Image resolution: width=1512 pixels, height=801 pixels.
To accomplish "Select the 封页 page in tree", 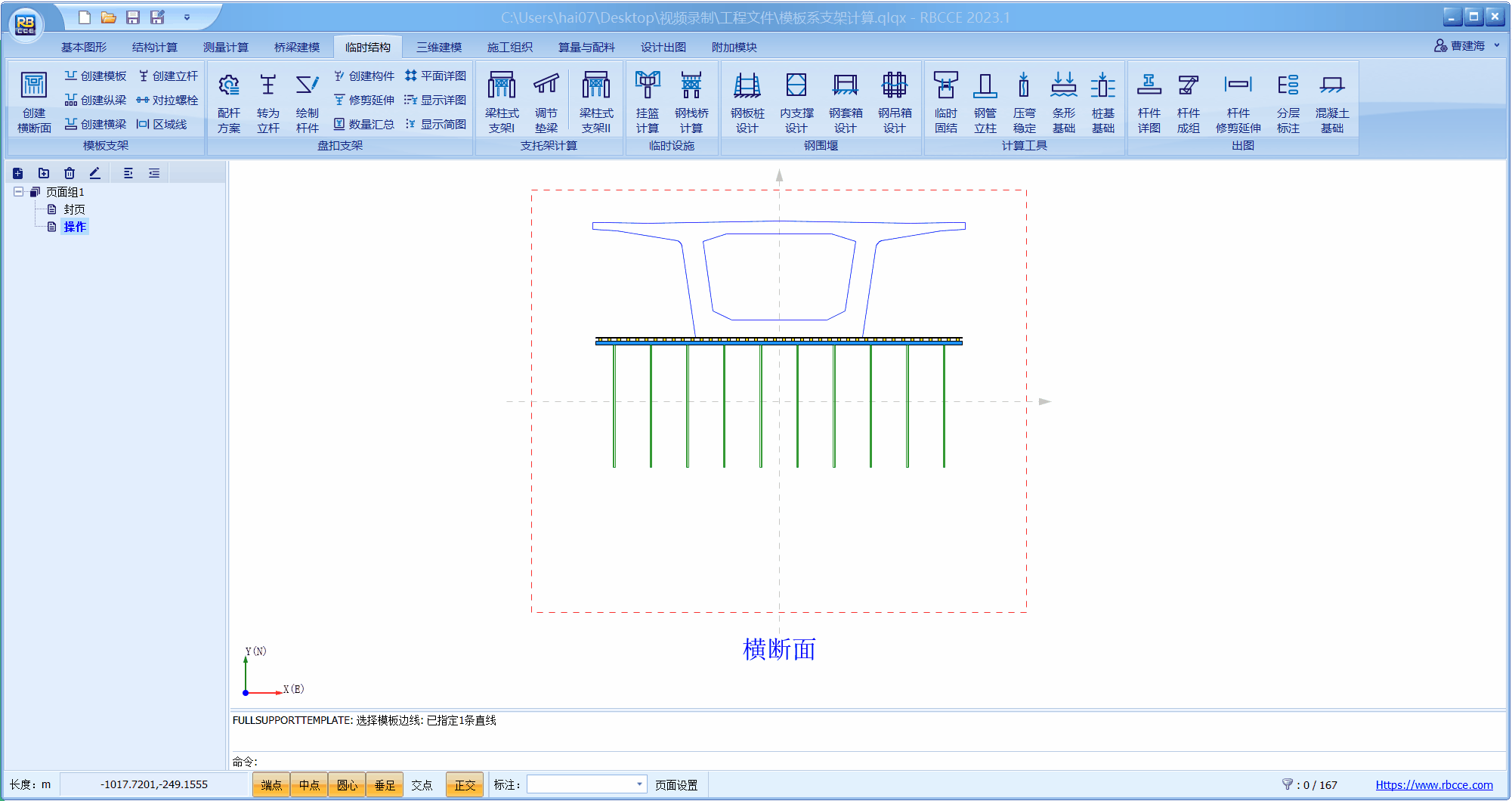I will click(x=74, y=209).
